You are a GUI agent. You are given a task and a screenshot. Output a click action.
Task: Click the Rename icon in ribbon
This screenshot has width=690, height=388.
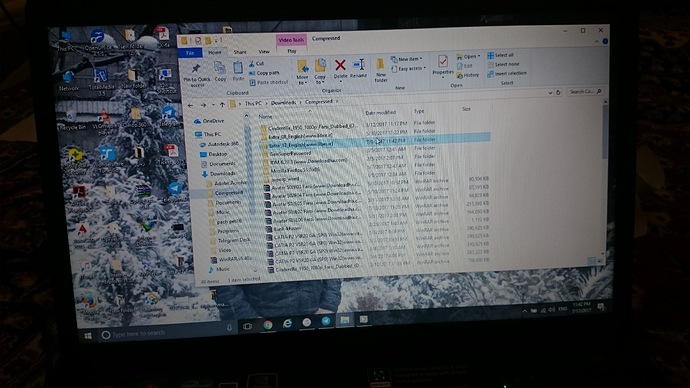coord(359,68)
